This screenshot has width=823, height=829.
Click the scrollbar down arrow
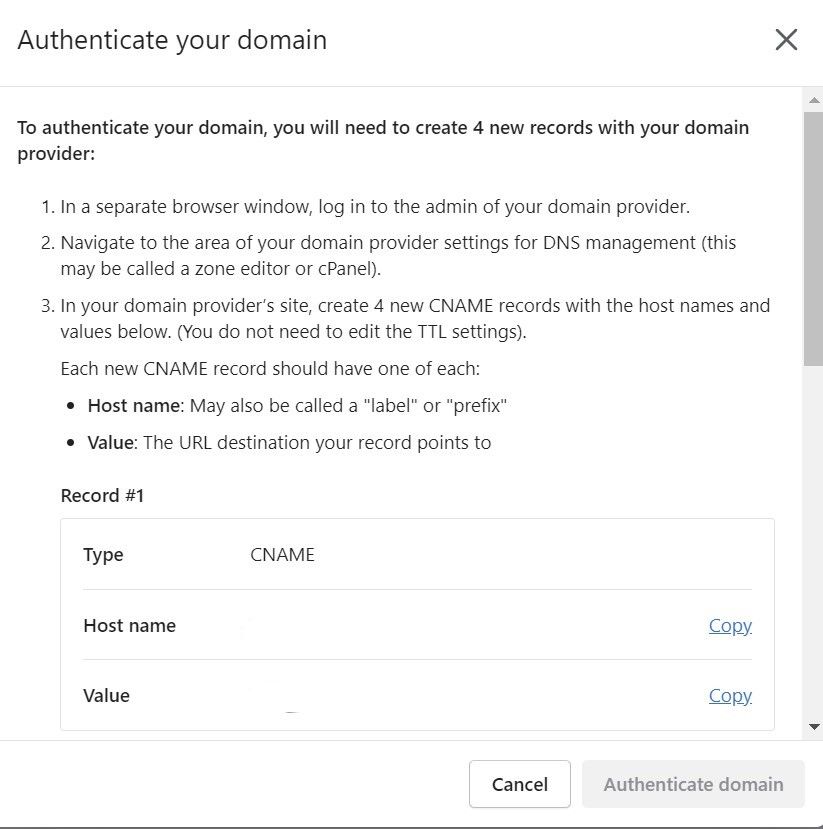pyautogui.click(x=814, y=726)
